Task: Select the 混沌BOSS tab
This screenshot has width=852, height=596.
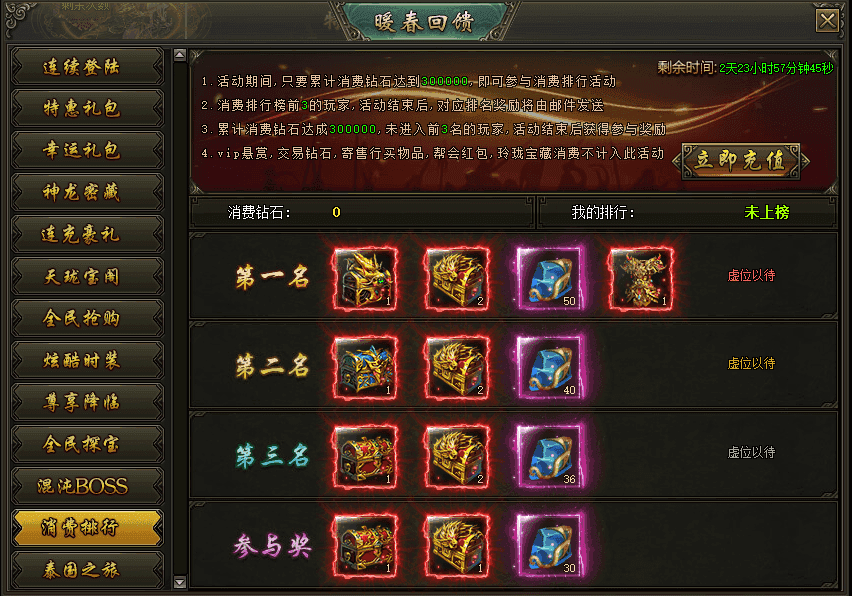Action: (87, 486)
